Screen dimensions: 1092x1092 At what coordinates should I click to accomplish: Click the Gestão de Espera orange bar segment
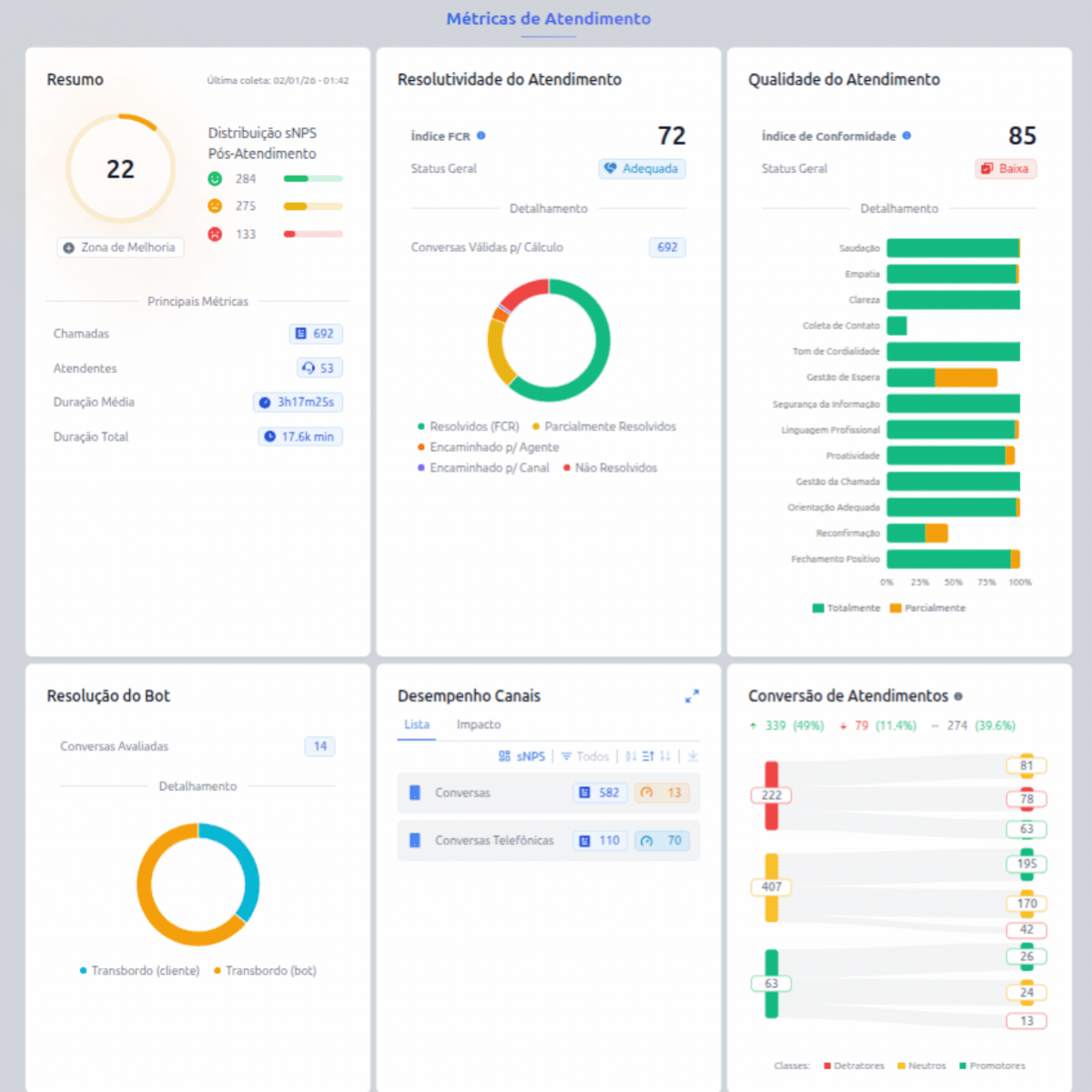pos(966,377)
